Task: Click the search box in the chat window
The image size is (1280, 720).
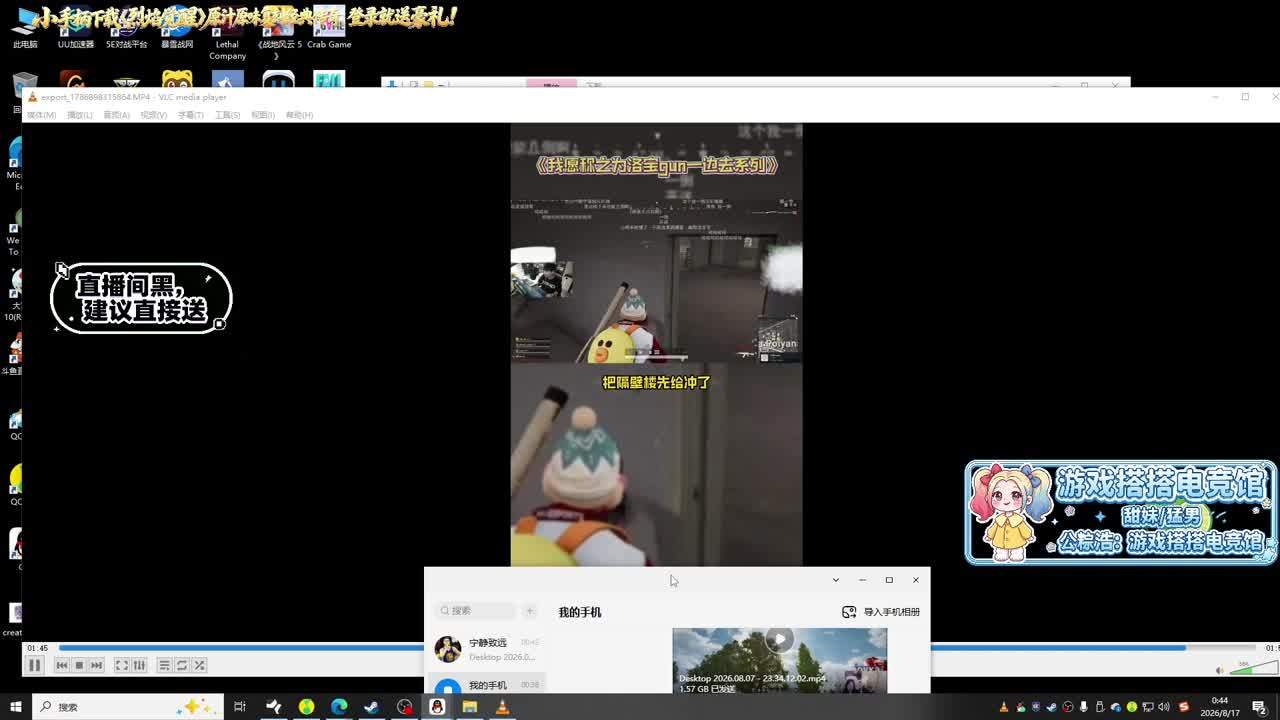Action: (x=475, y=610)
